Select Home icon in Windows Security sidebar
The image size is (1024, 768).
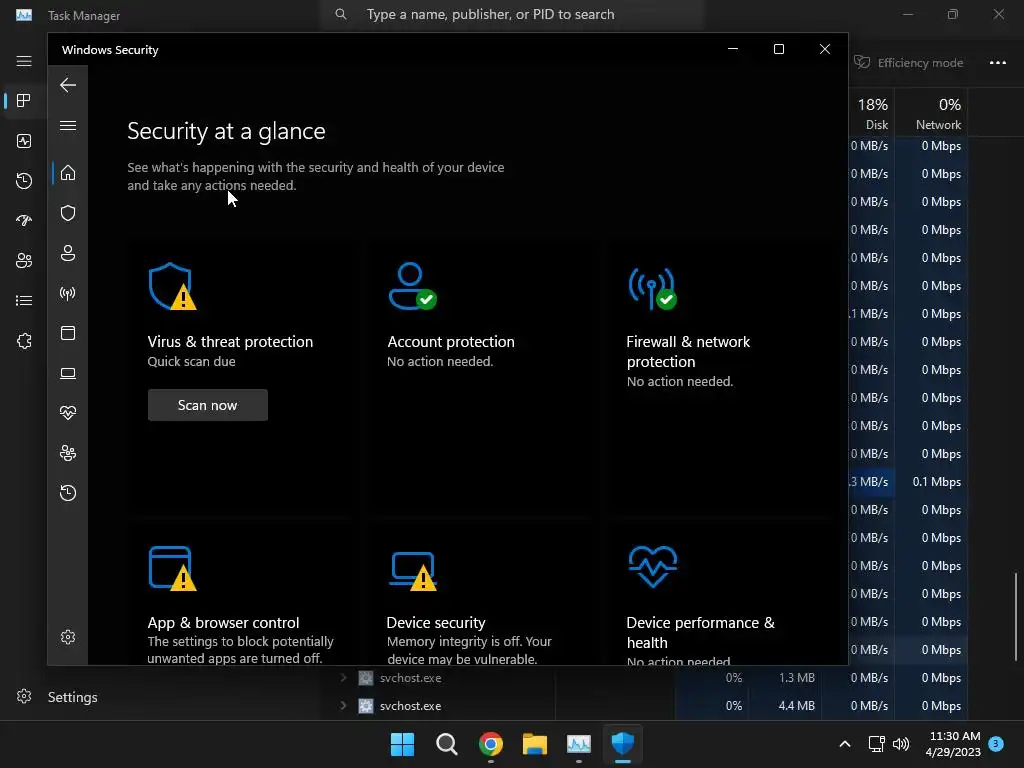(x=68, y=173)
